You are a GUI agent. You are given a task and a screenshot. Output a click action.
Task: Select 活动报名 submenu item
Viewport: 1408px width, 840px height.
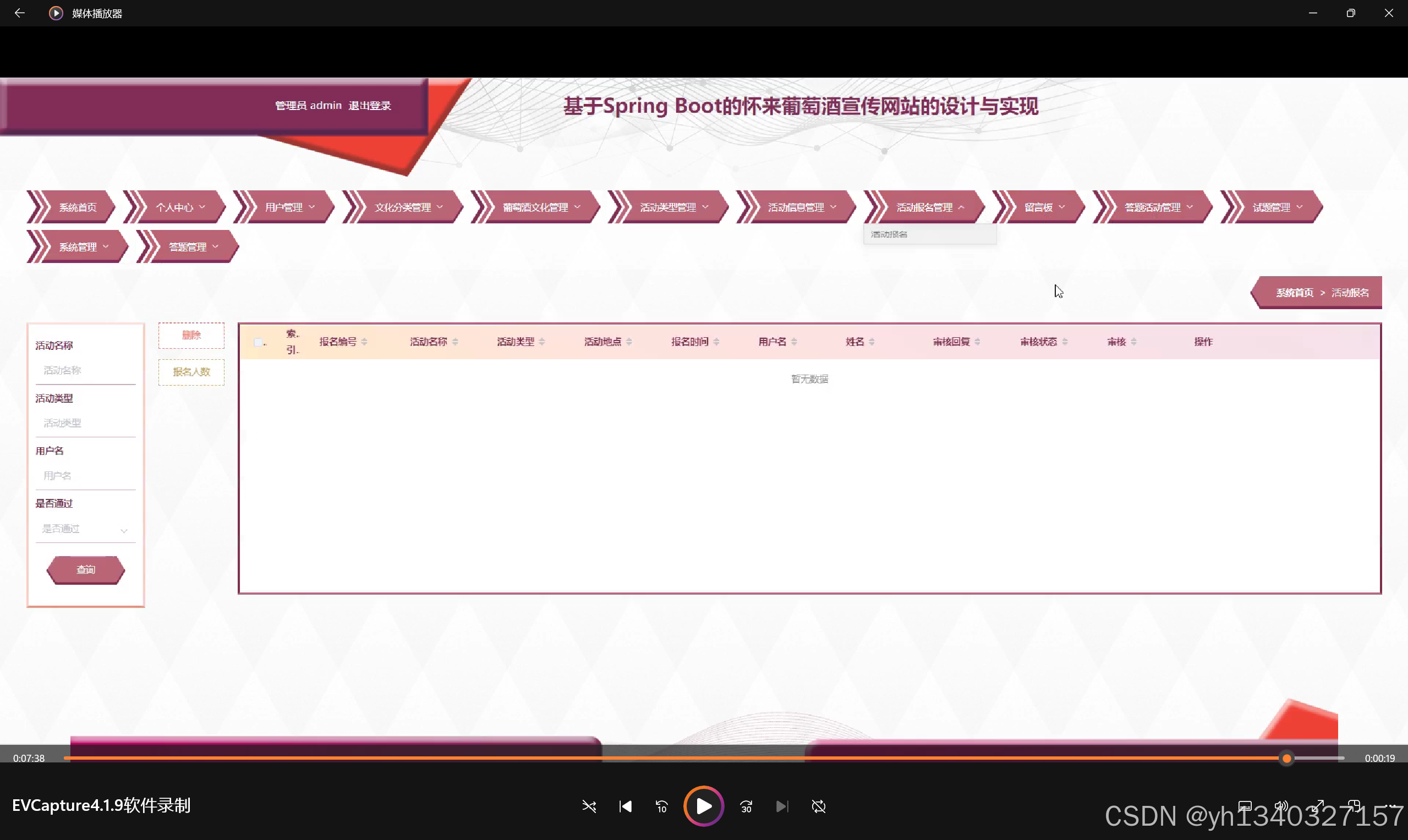(x=889, y=234)
